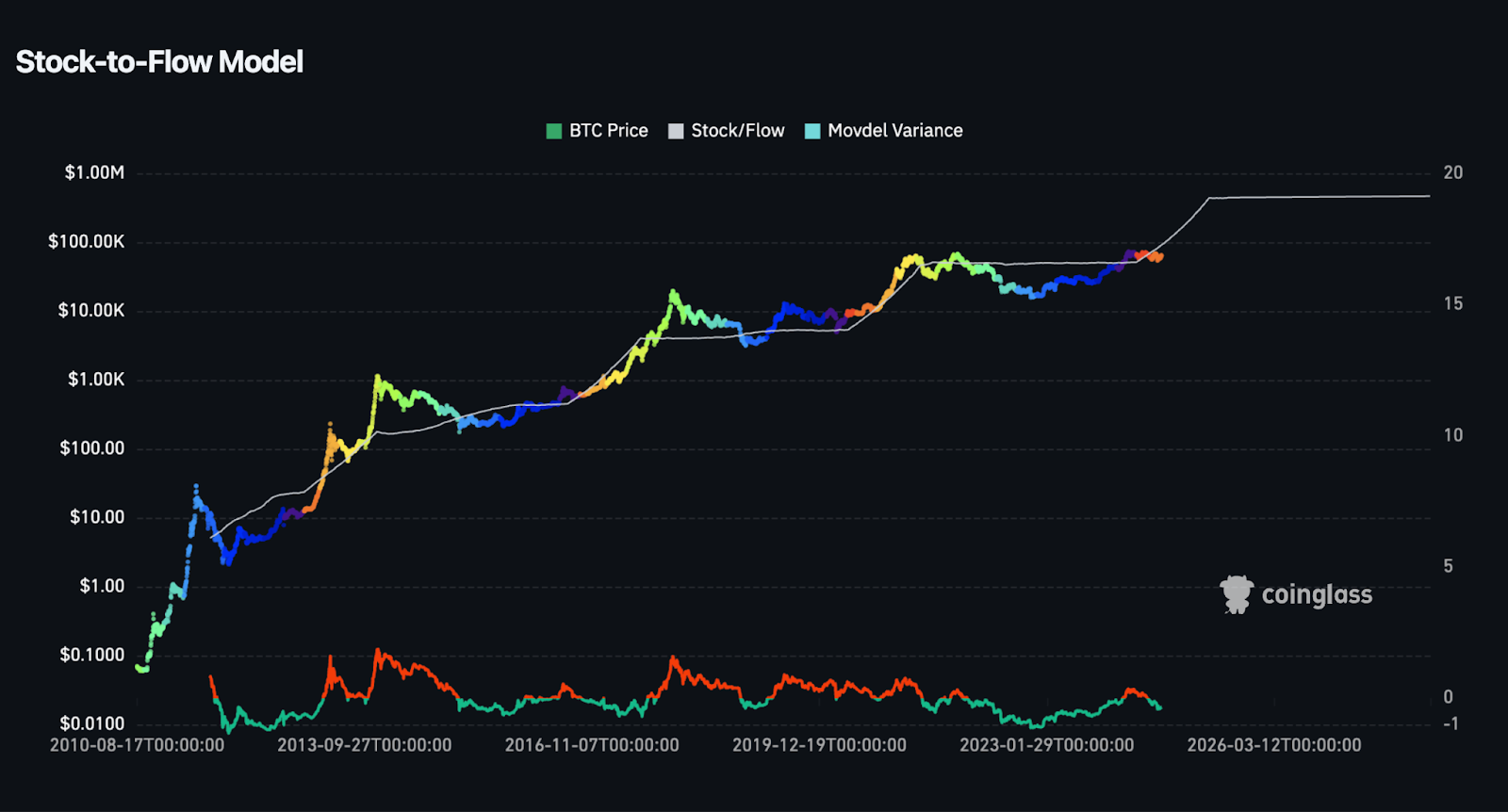Click the 2023-01-29T00:00:00 date label

click(1047, 745)
